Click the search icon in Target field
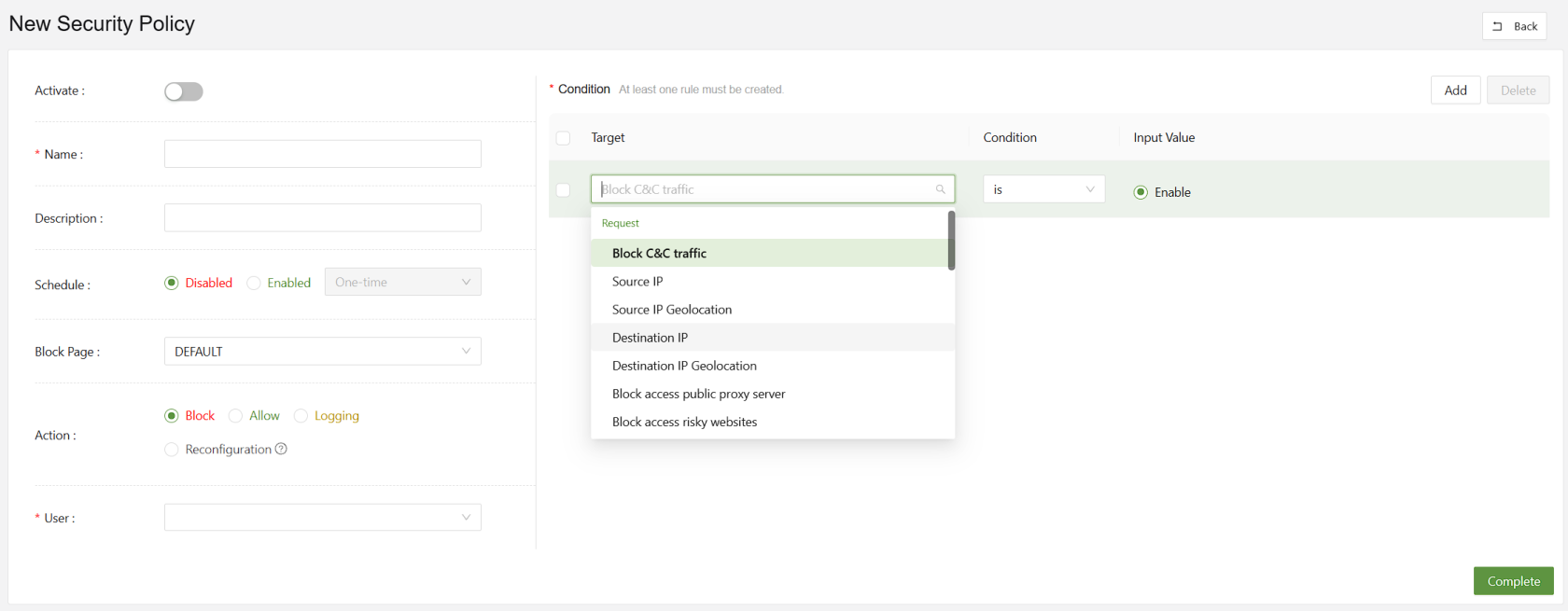The image size is (1568, 611). (x=940, y=189)
